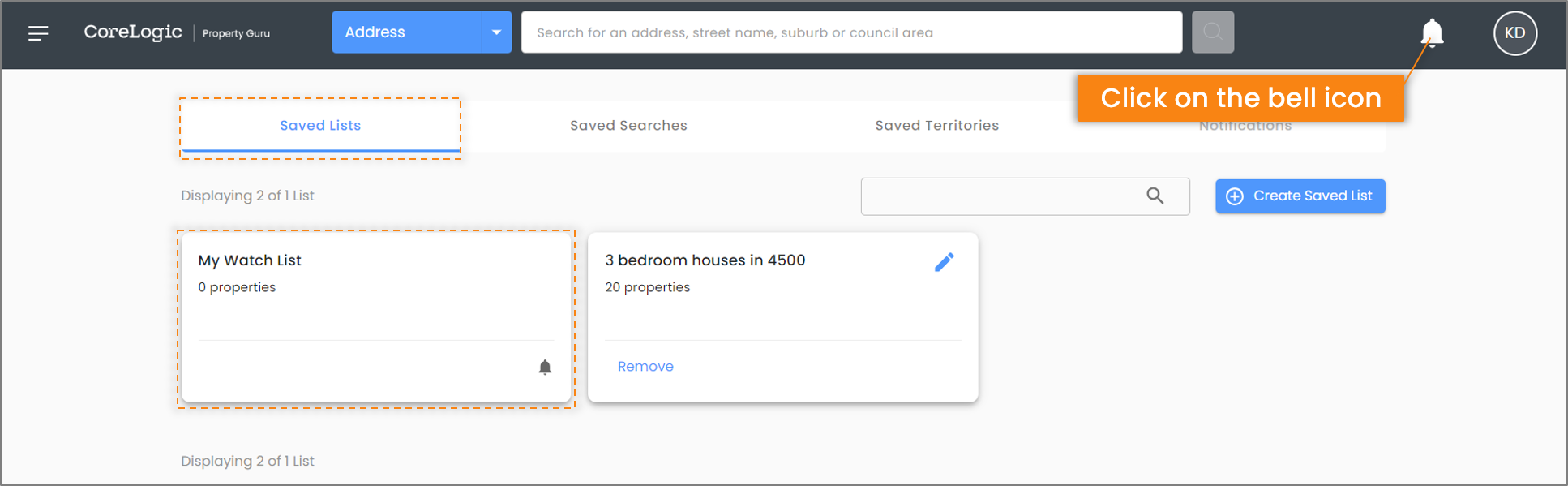The height and width of the screenshot is (486, 1568).
Task: Open the KD user profile avatar
Action: pyautogui.click(x=1514, y=33)
